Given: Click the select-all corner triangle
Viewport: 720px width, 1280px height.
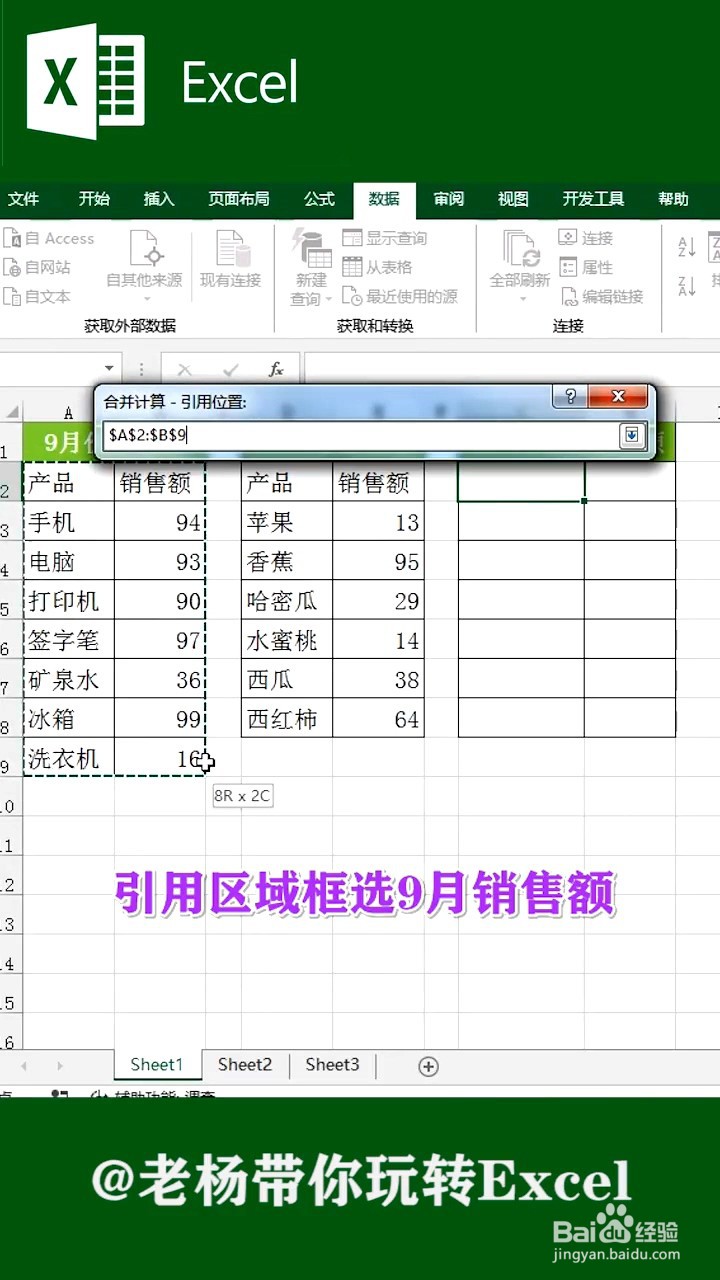Looking at the screenshot, I should pyautogui.click(x=11, y=411).
